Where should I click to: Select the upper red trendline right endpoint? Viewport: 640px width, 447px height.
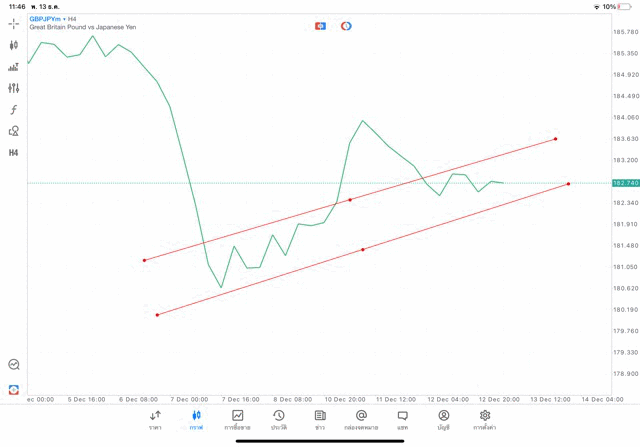pyautogui.click(x=555, y=139)
